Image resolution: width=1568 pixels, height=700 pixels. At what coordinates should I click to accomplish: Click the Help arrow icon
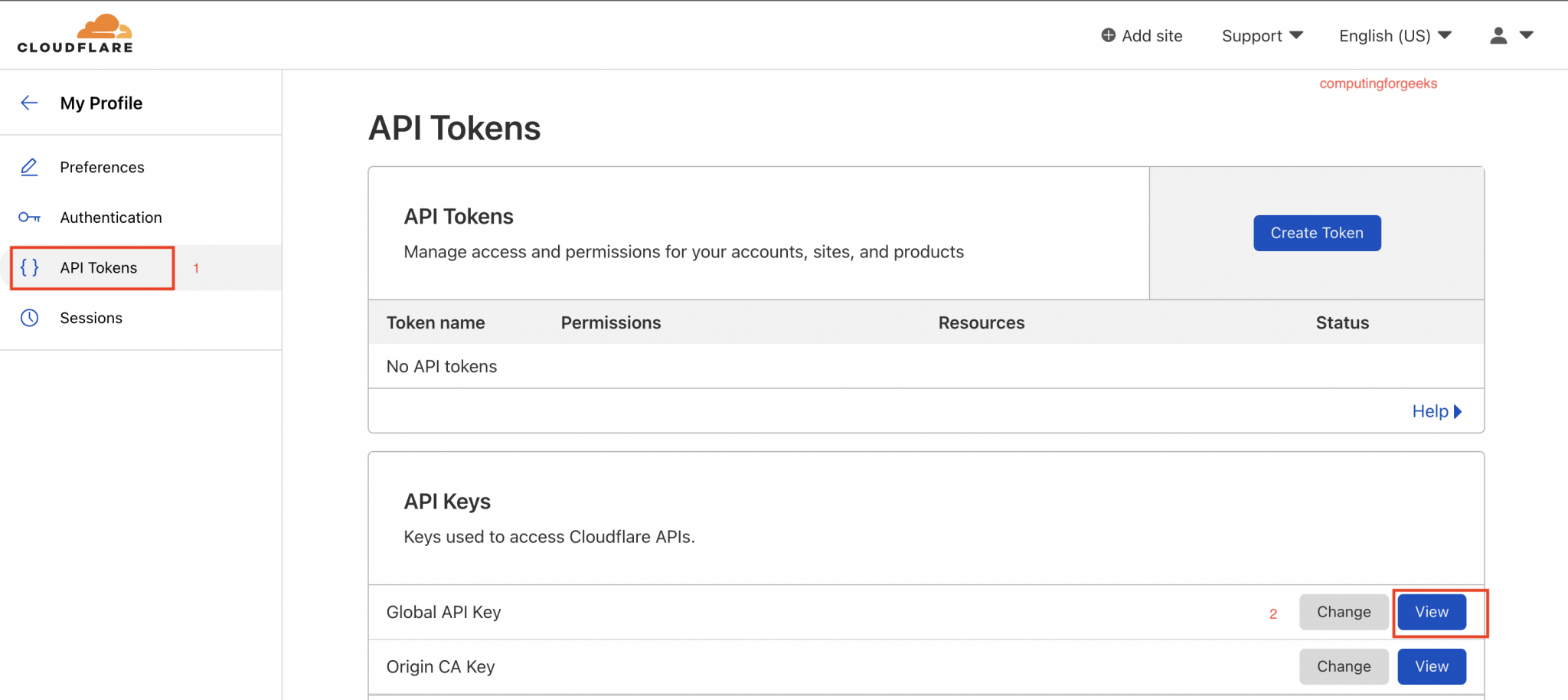click(x=1459, y=411)
